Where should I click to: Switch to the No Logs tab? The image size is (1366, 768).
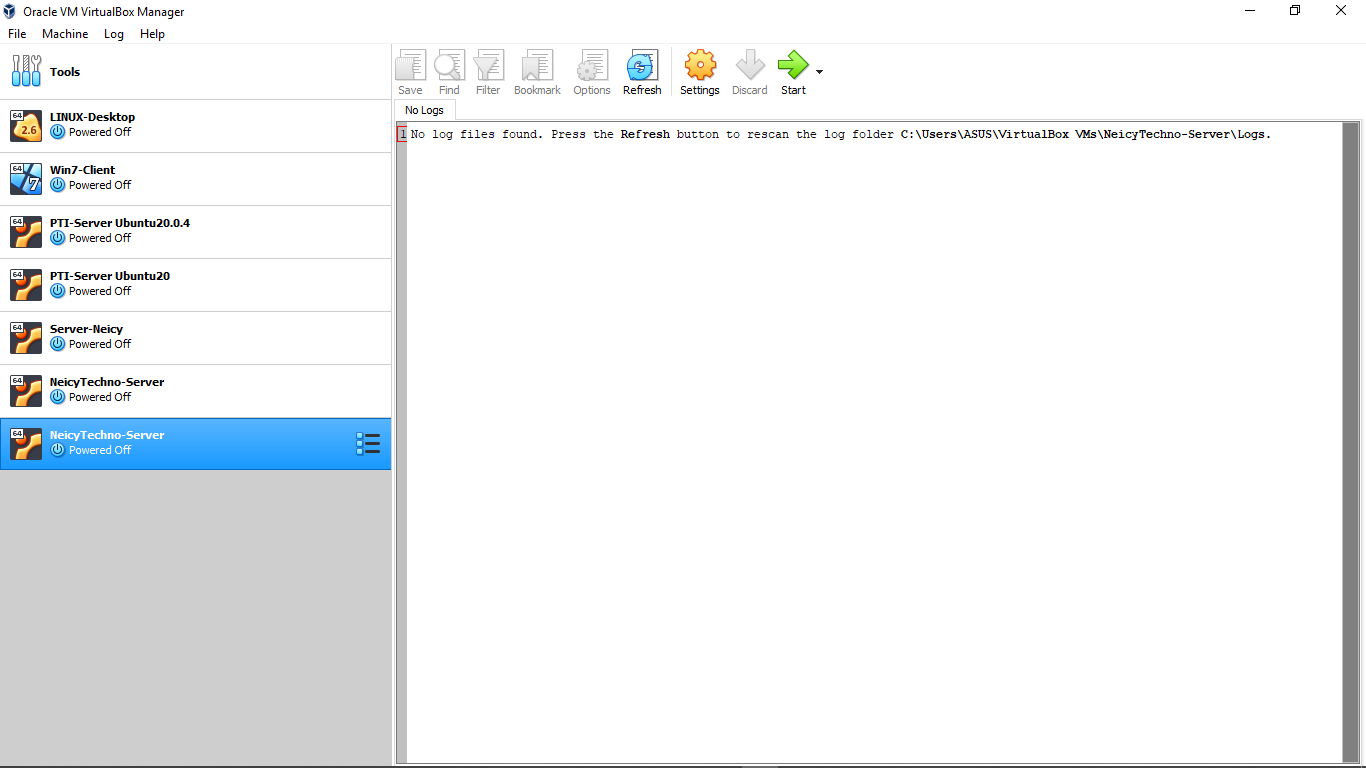click(424, 110)
